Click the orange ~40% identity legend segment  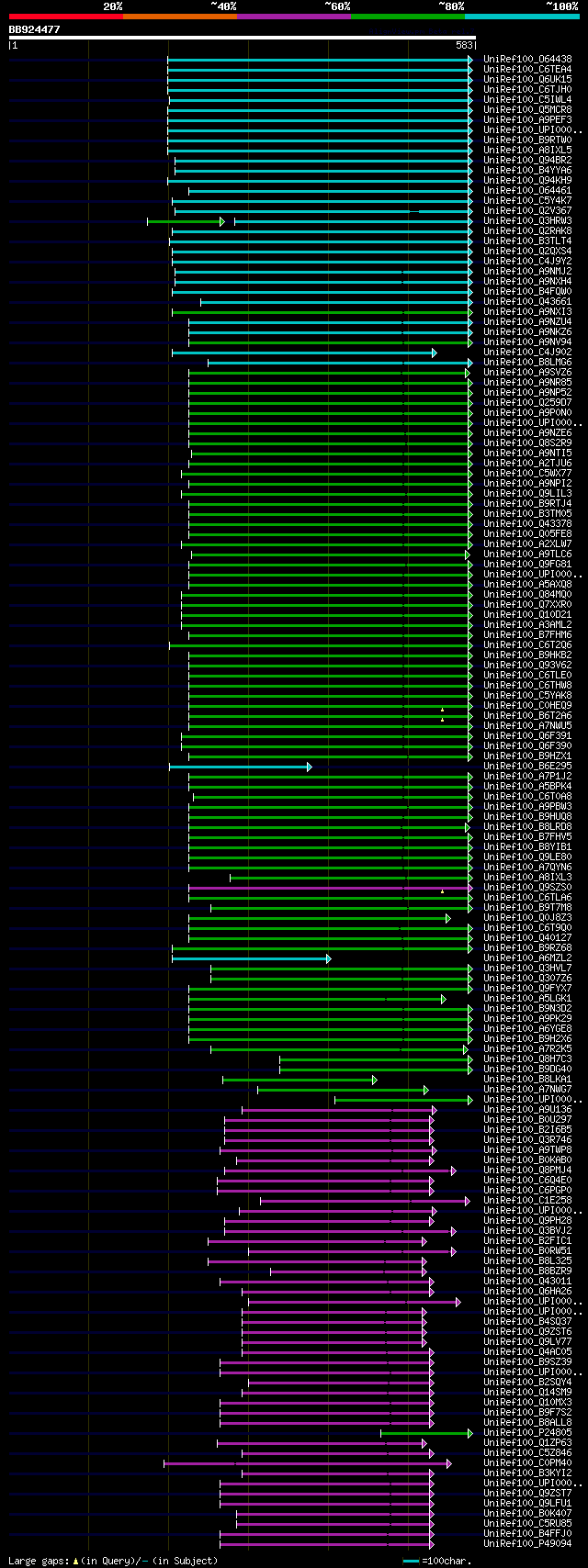click(x=180, y=17)
